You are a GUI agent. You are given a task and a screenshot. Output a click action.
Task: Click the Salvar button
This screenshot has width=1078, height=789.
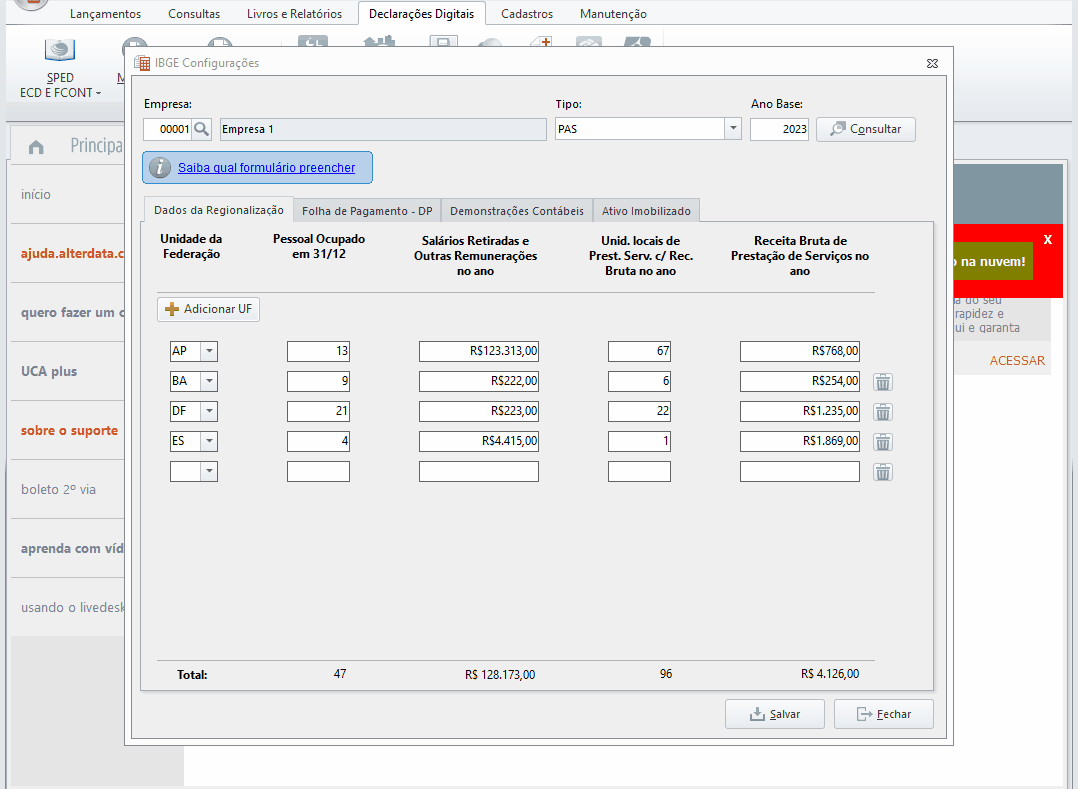coord(774,714)
